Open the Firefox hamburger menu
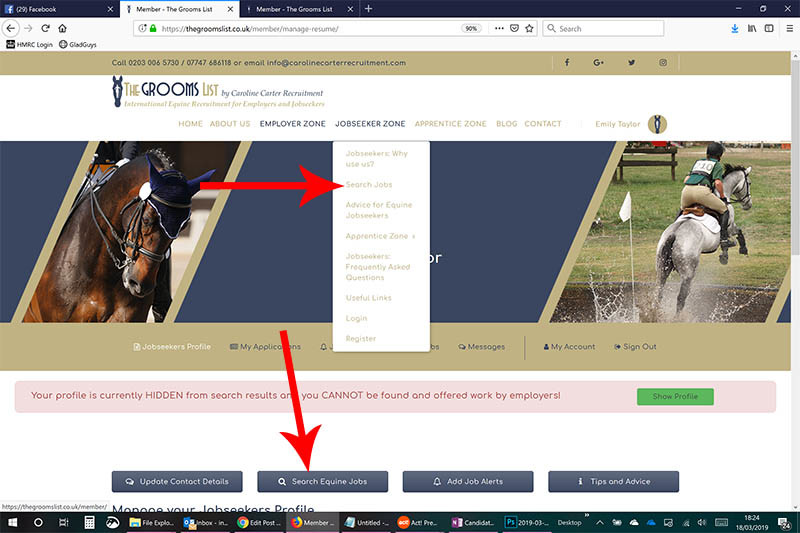This screenshot has width=800, height=533. (789, 29)
